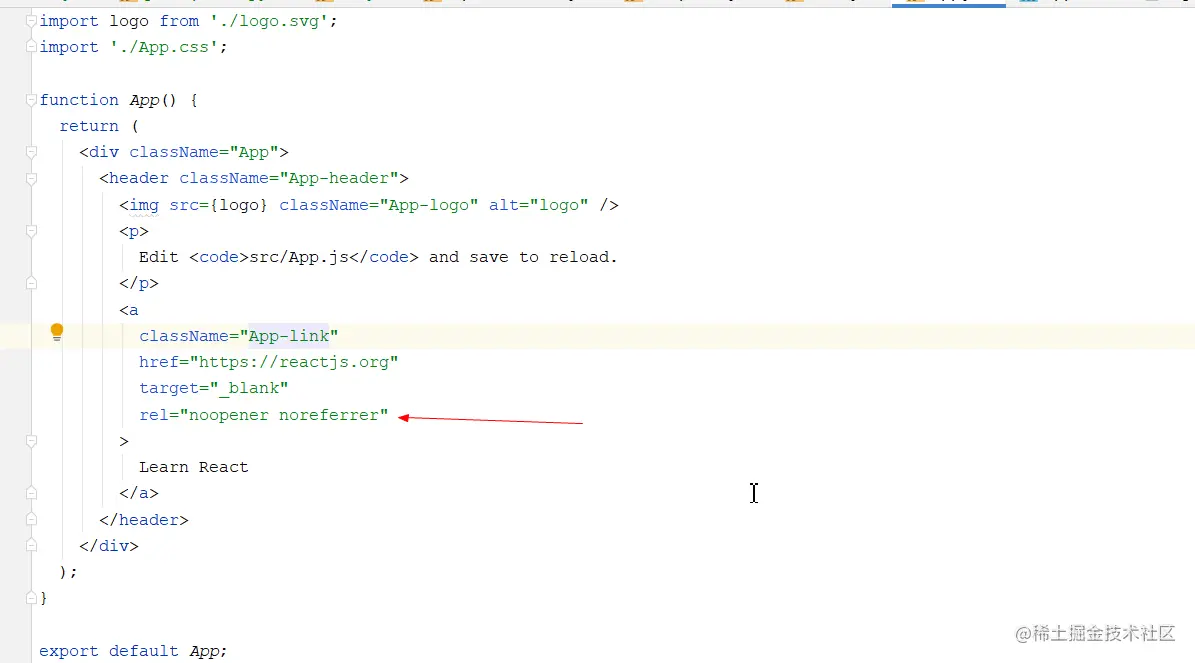
Task: Collapse the function App() fold marker
Action: click(31, 100)
